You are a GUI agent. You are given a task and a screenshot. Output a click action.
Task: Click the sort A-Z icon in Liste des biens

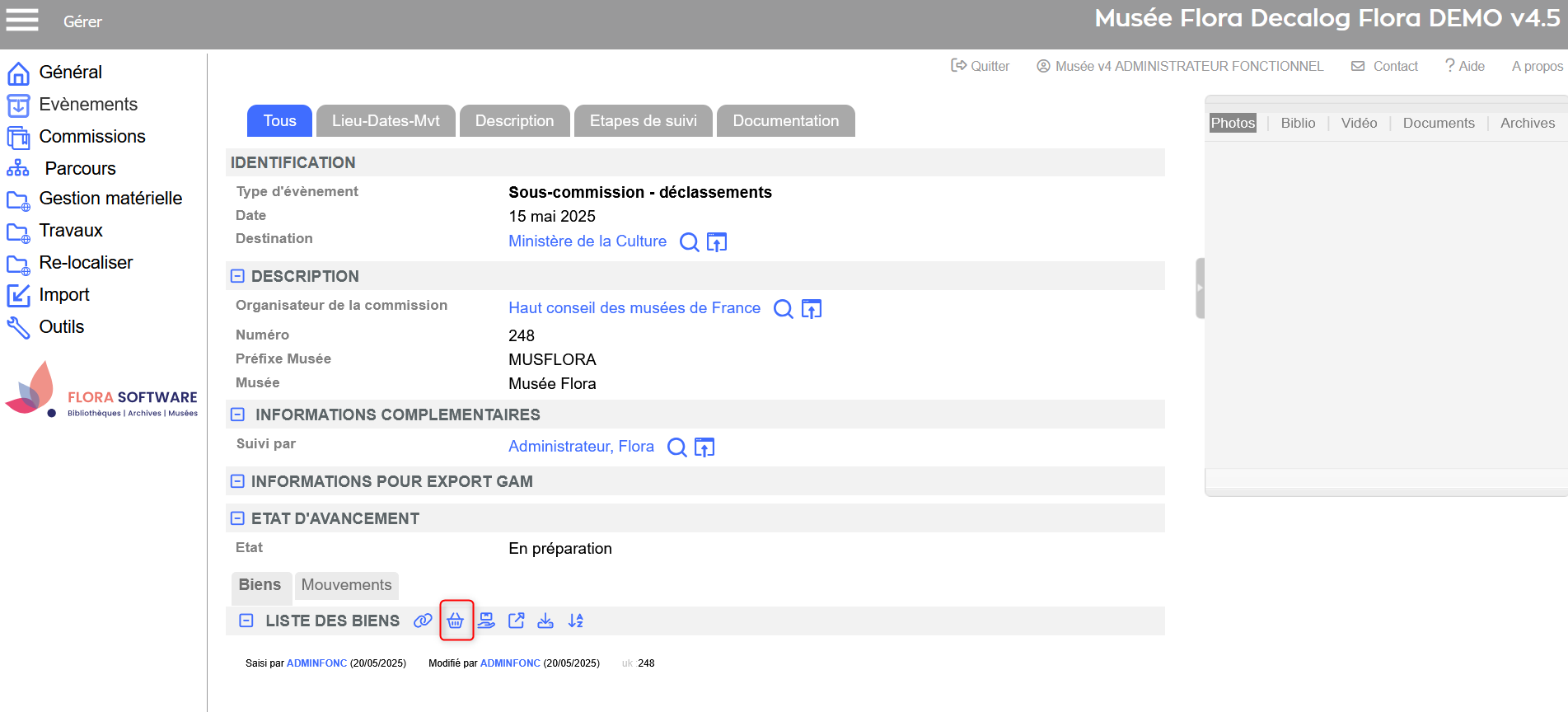click(576, 621)
